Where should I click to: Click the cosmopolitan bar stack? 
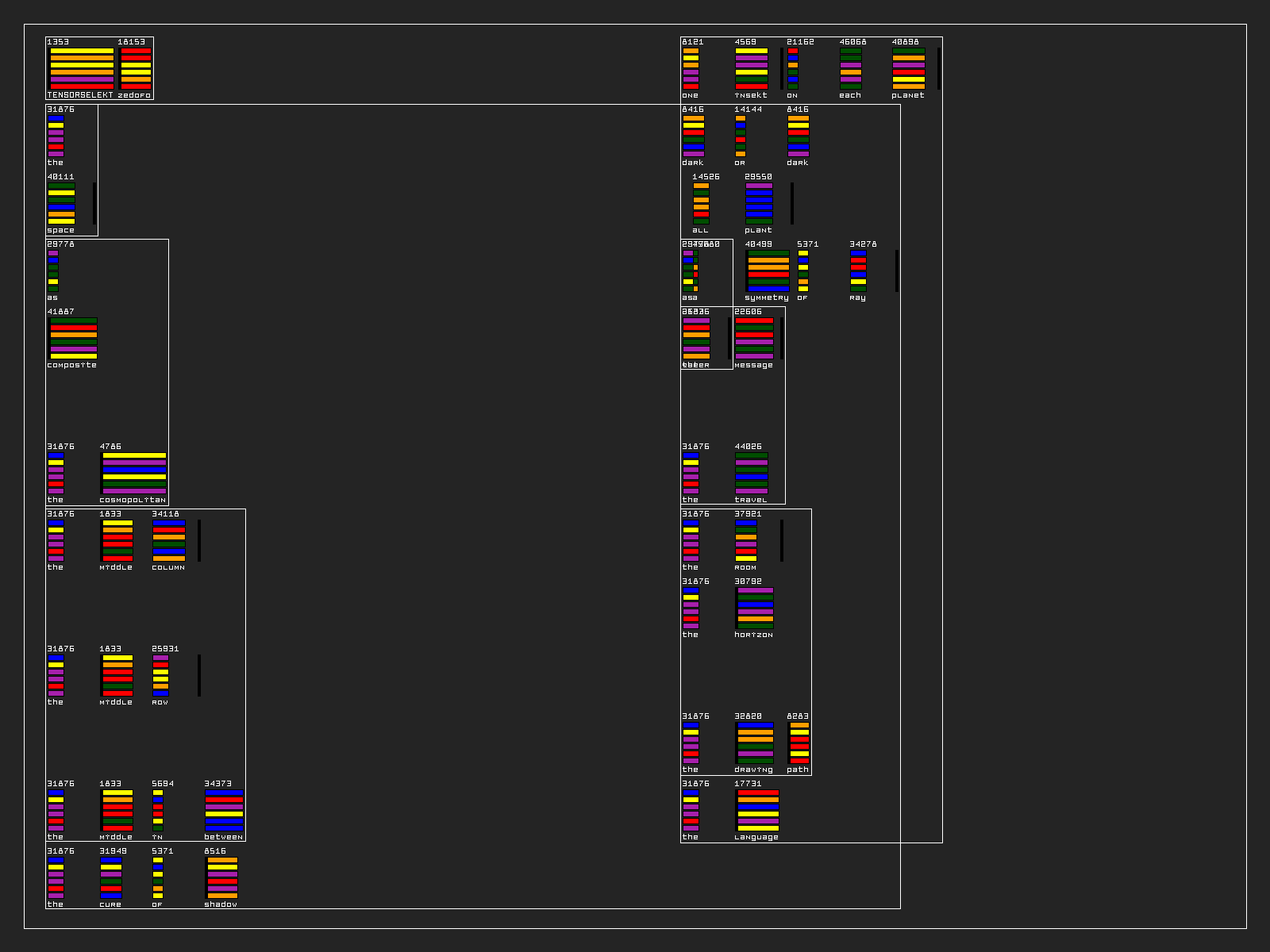134,473
